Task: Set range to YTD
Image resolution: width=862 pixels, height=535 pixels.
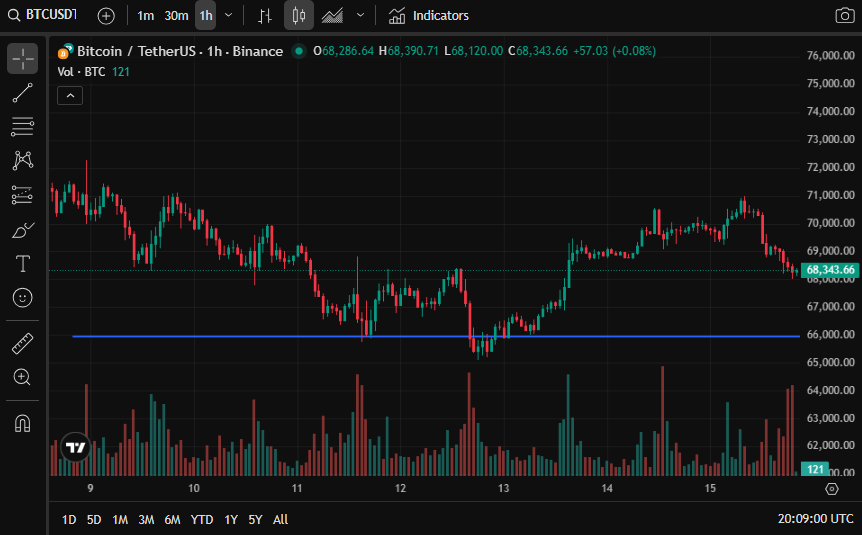Action: coord(202,520)
